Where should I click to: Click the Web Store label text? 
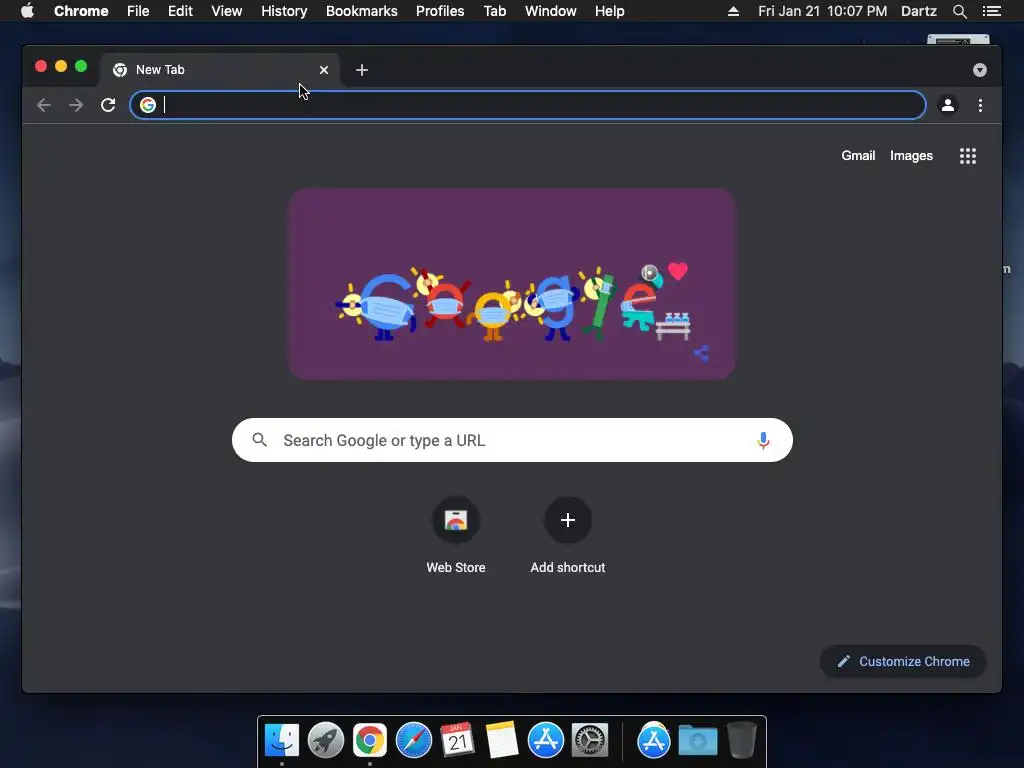pos(456,568)
